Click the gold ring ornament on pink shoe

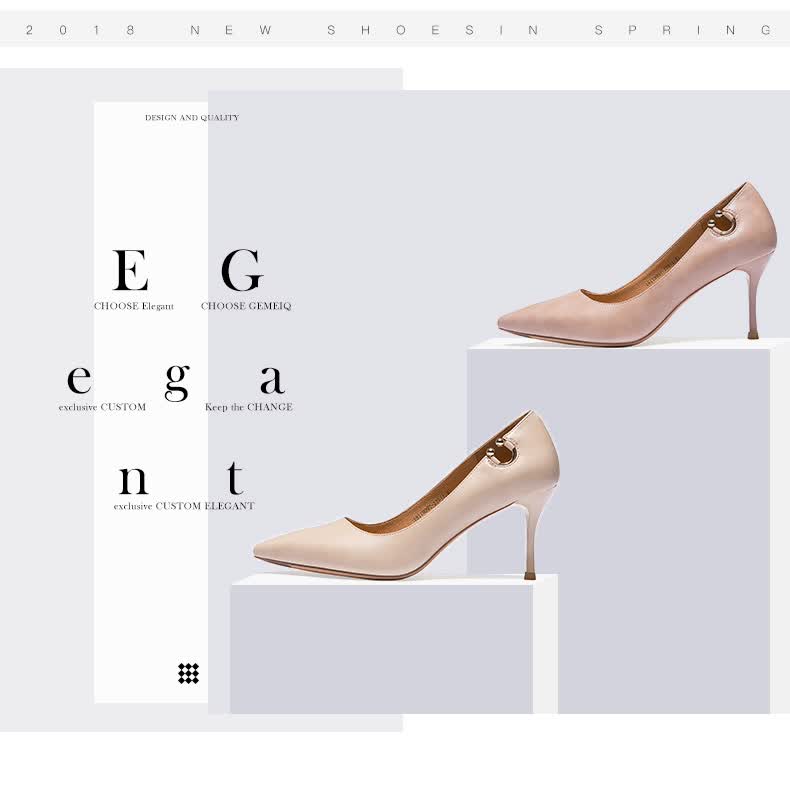[x=721, y=224]
